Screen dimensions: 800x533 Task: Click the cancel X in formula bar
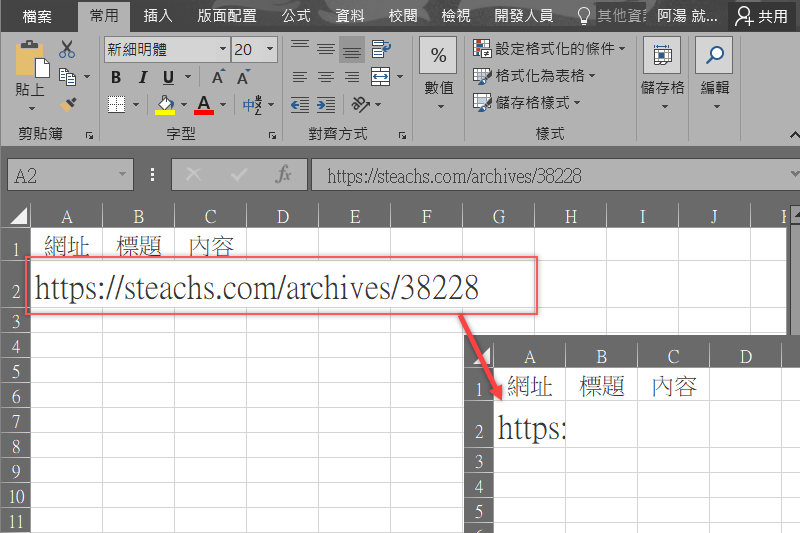pos(193,175)
